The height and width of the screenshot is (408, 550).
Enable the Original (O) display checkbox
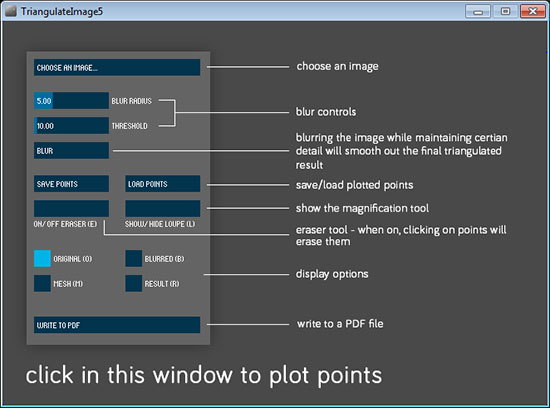42,259
